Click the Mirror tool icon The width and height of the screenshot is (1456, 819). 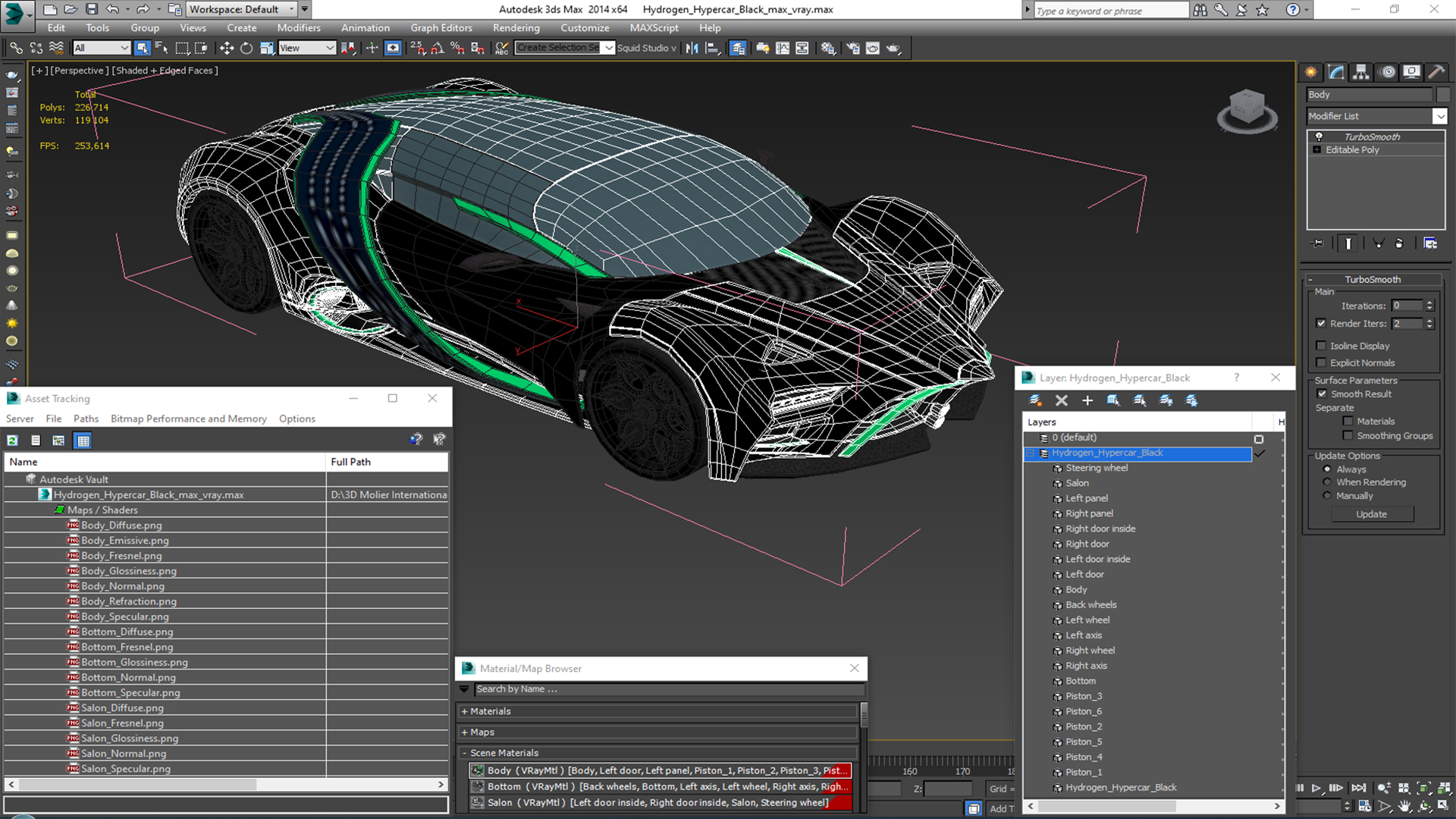pos(692,48)
